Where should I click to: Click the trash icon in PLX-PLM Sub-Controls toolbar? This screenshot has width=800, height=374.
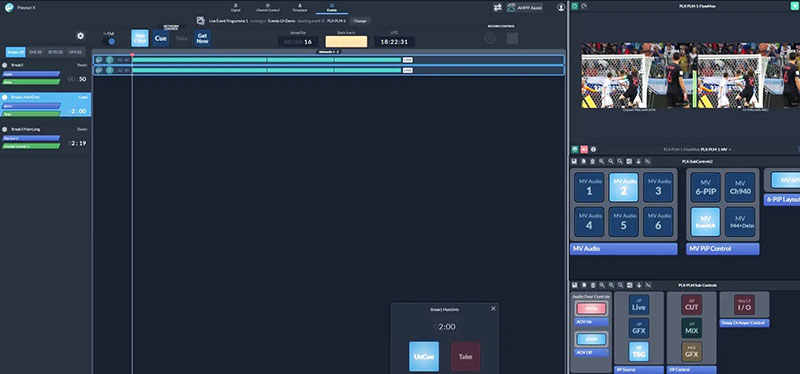pos(592,285)
